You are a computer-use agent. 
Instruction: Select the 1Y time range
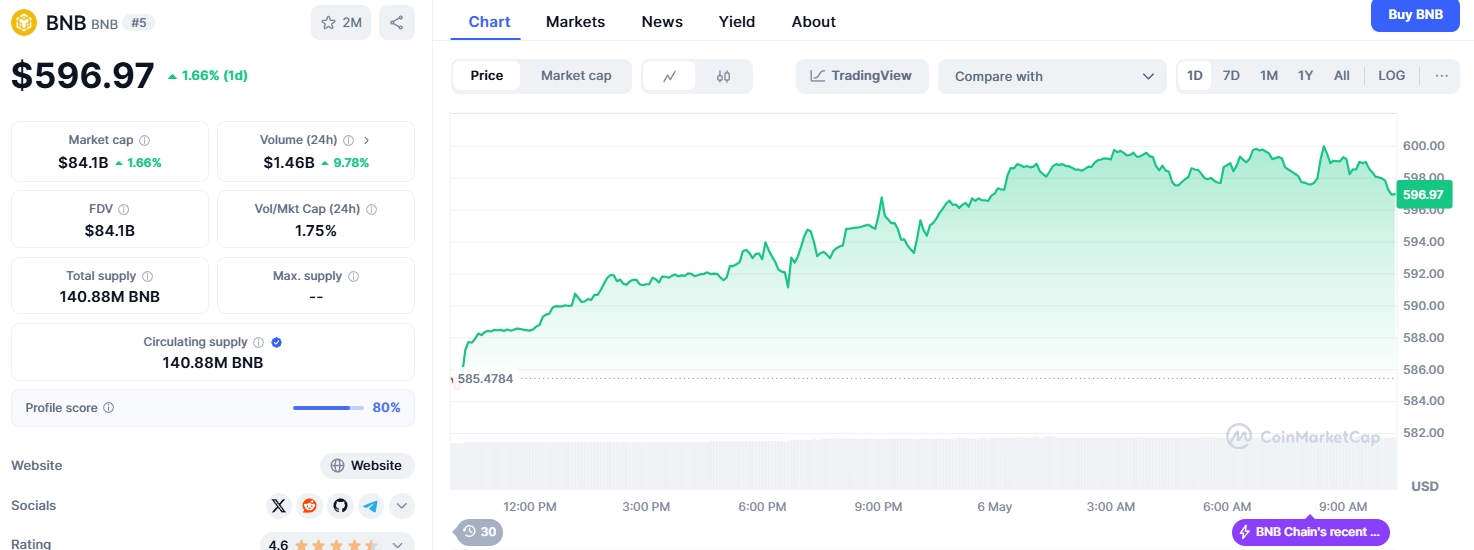pyautogui.click(x=1305, y=76)
